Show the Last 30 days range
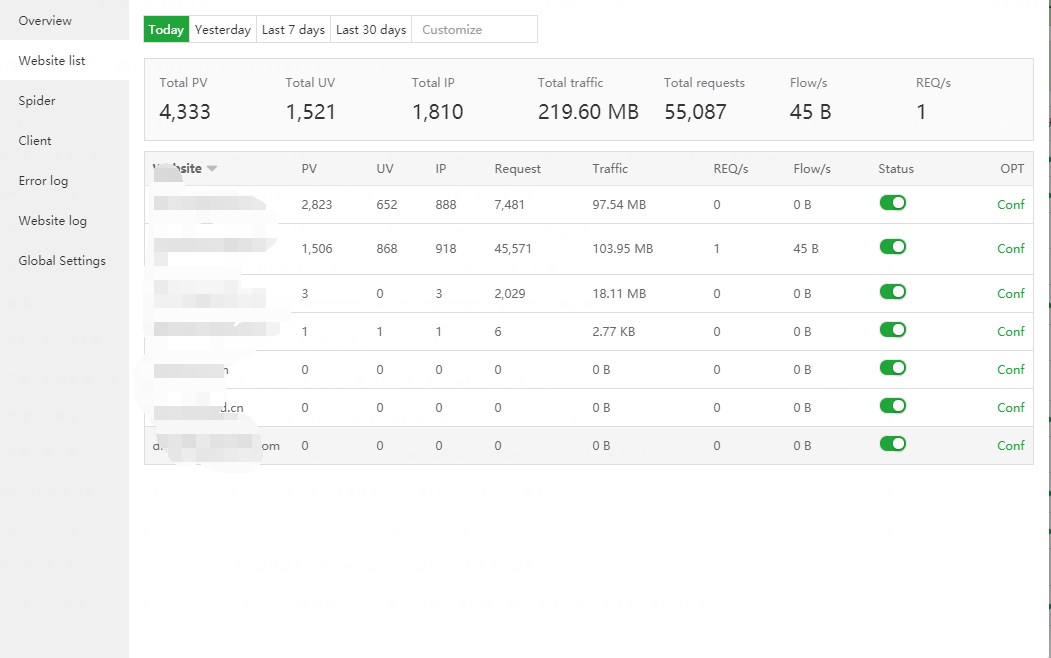Image resolution: width=1051 pixels, height=658 pixels. (x=371, y=29)
